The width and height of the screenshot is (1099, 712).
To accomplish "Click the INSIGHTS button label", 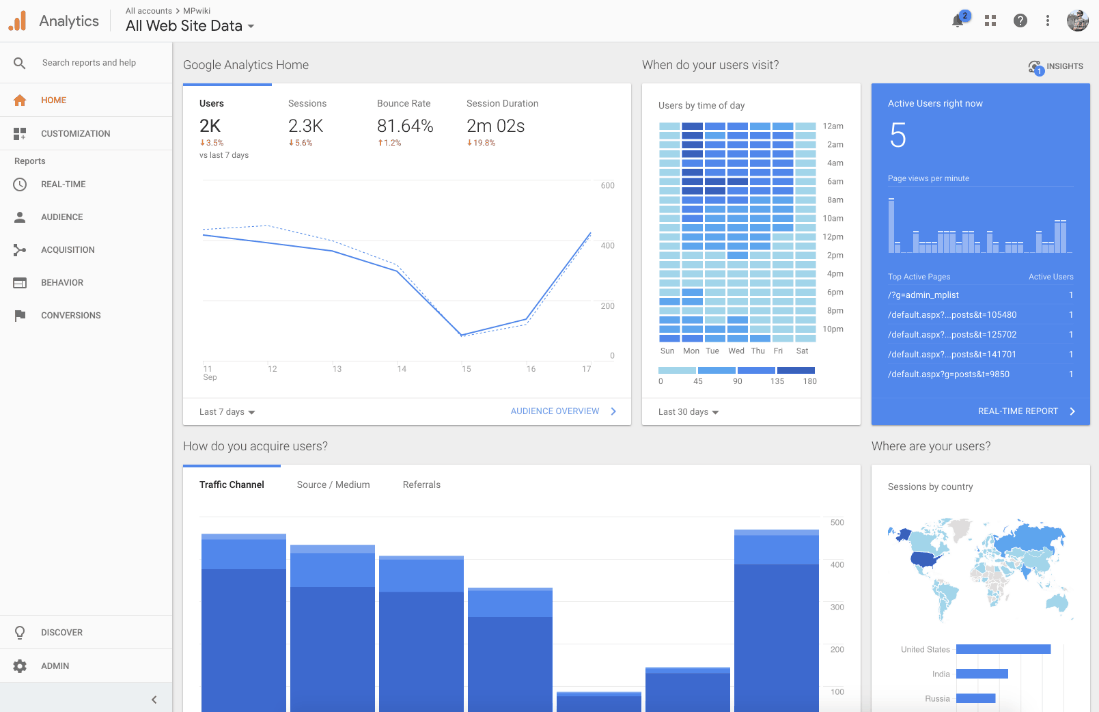I will click(1065, 67).
